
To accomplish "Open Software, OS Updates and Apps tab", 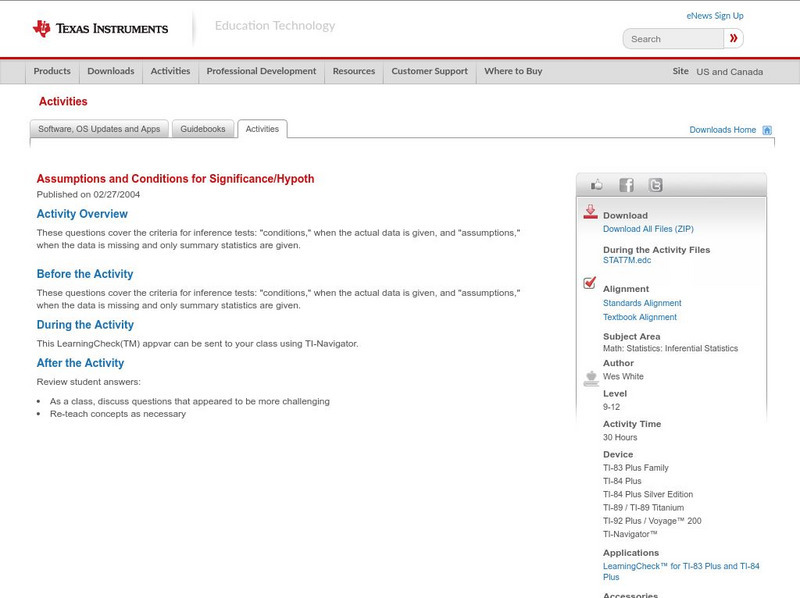I will (99, 129).
